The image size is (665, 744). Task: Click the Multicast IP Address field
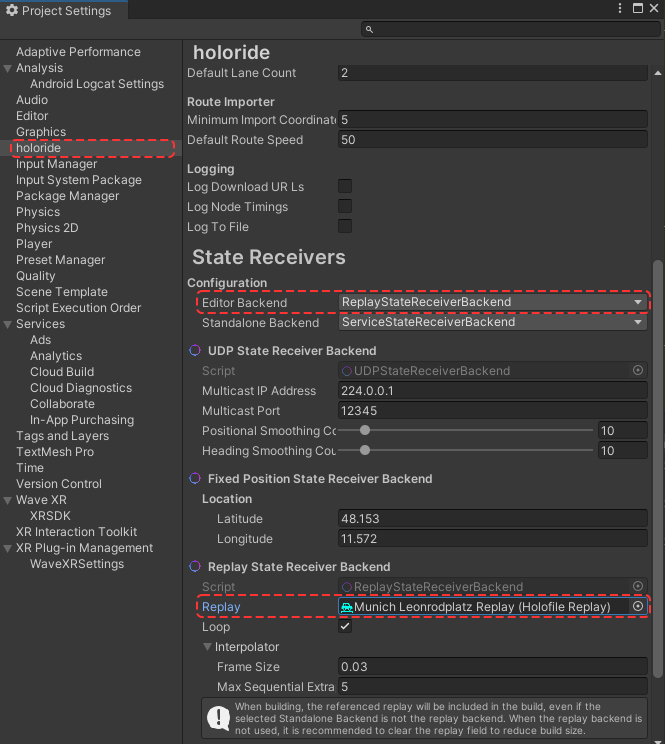(493, 391)
